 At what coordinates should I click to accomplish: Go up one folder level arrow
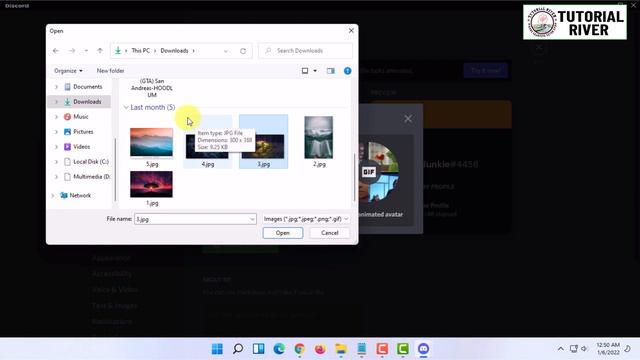[x=100, y=51]
